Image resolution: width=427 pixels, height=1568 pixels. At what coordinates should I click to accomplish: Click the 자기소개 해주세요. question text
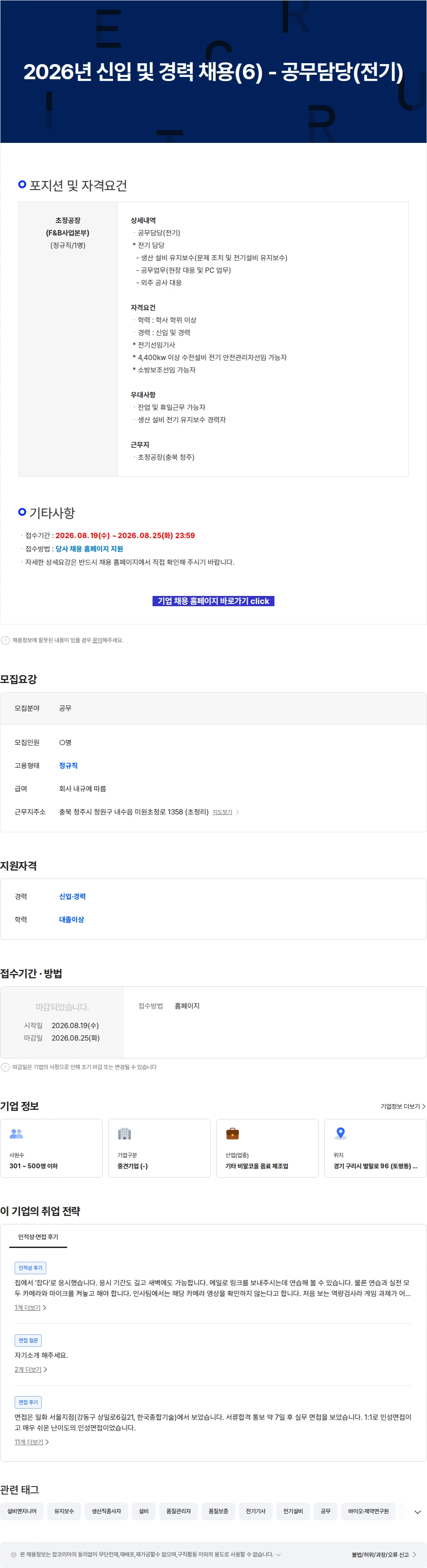coord(41,1356)
